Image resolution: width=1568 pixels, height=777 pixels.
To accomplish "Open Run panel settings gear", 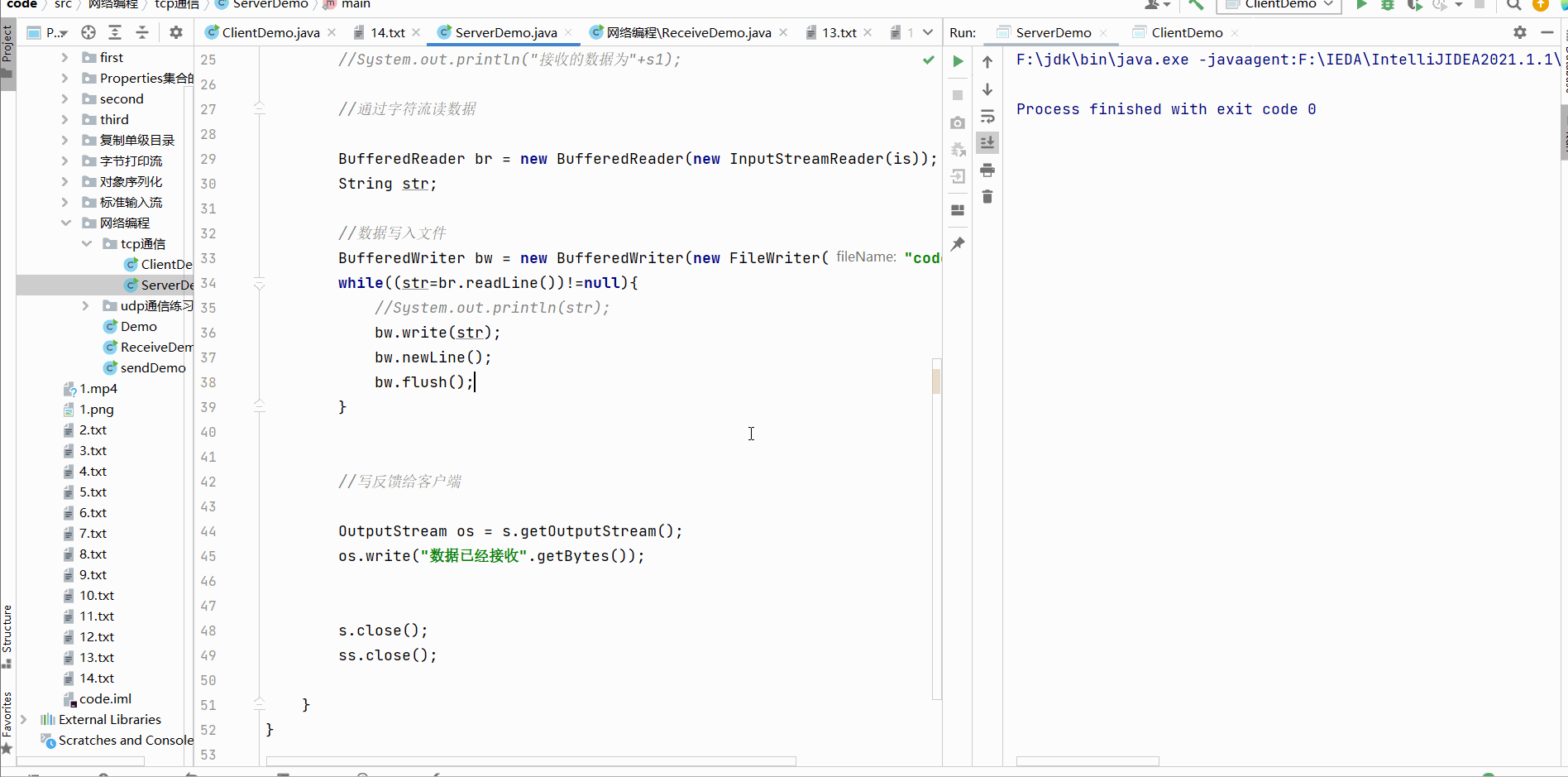I will point(1520,32).
